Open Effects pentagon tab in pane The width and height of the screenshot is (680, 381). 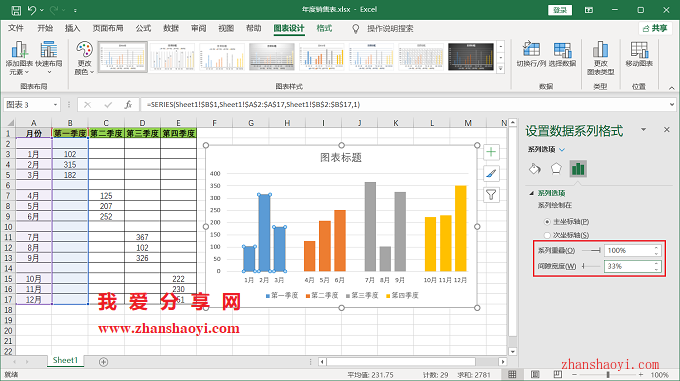point(556,169)
